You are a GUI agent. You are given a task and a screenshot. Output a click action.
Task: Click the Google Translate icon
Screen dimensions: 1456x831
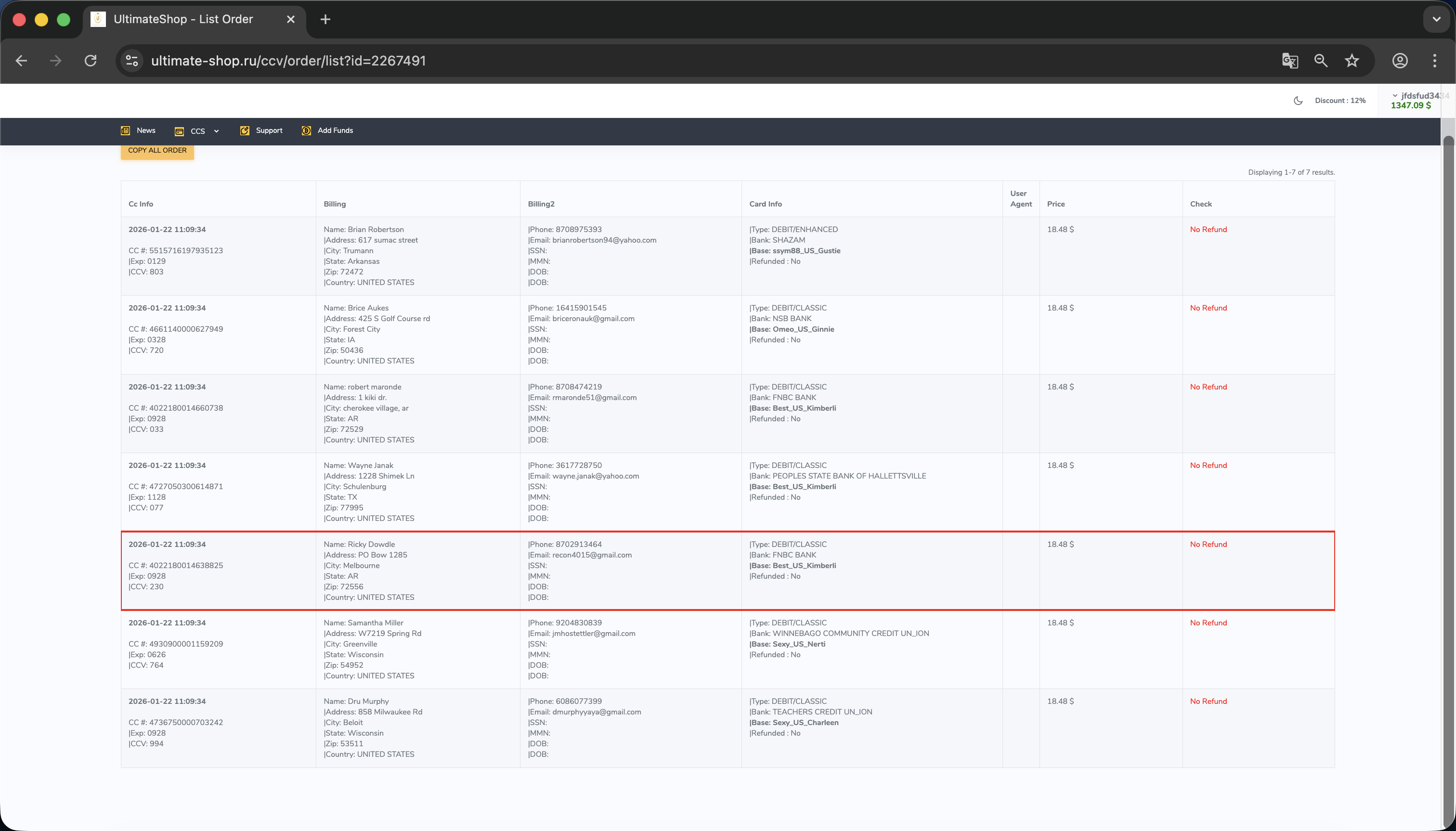pos(1290,61)
